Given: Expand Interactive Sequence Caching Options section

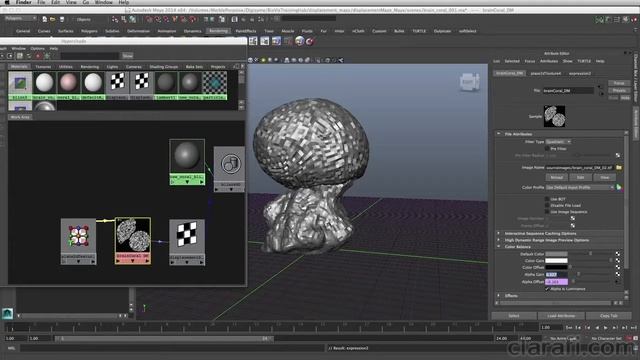Looking at the screenshot, I should (498, 233).
